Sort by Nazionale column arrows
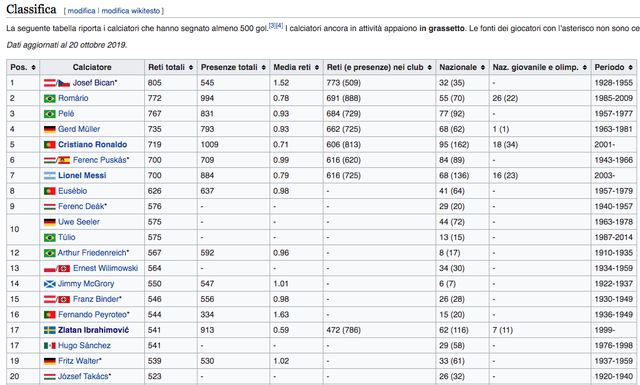Screen dimensions: 640x385 [x=483, y=67]
